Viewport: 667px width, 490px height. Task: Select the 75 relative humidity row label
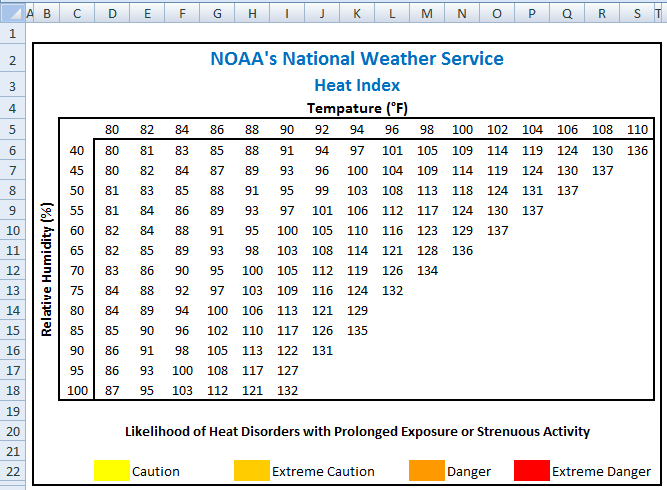77,291
